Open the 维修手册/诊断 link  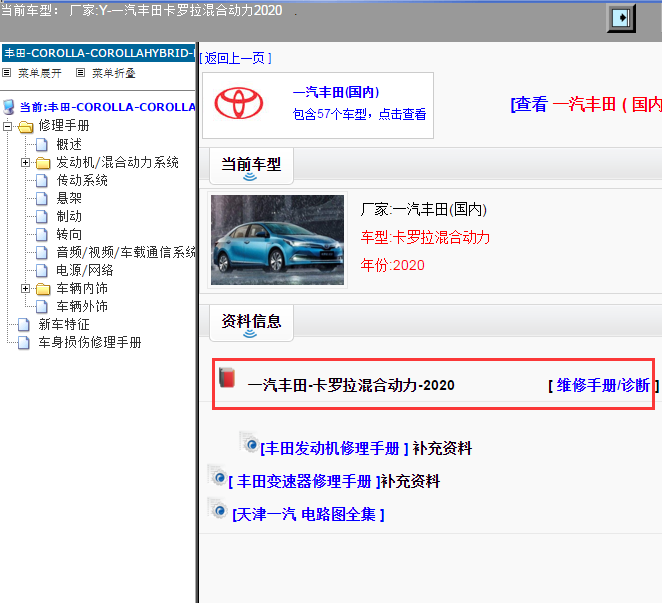(603, 385)
